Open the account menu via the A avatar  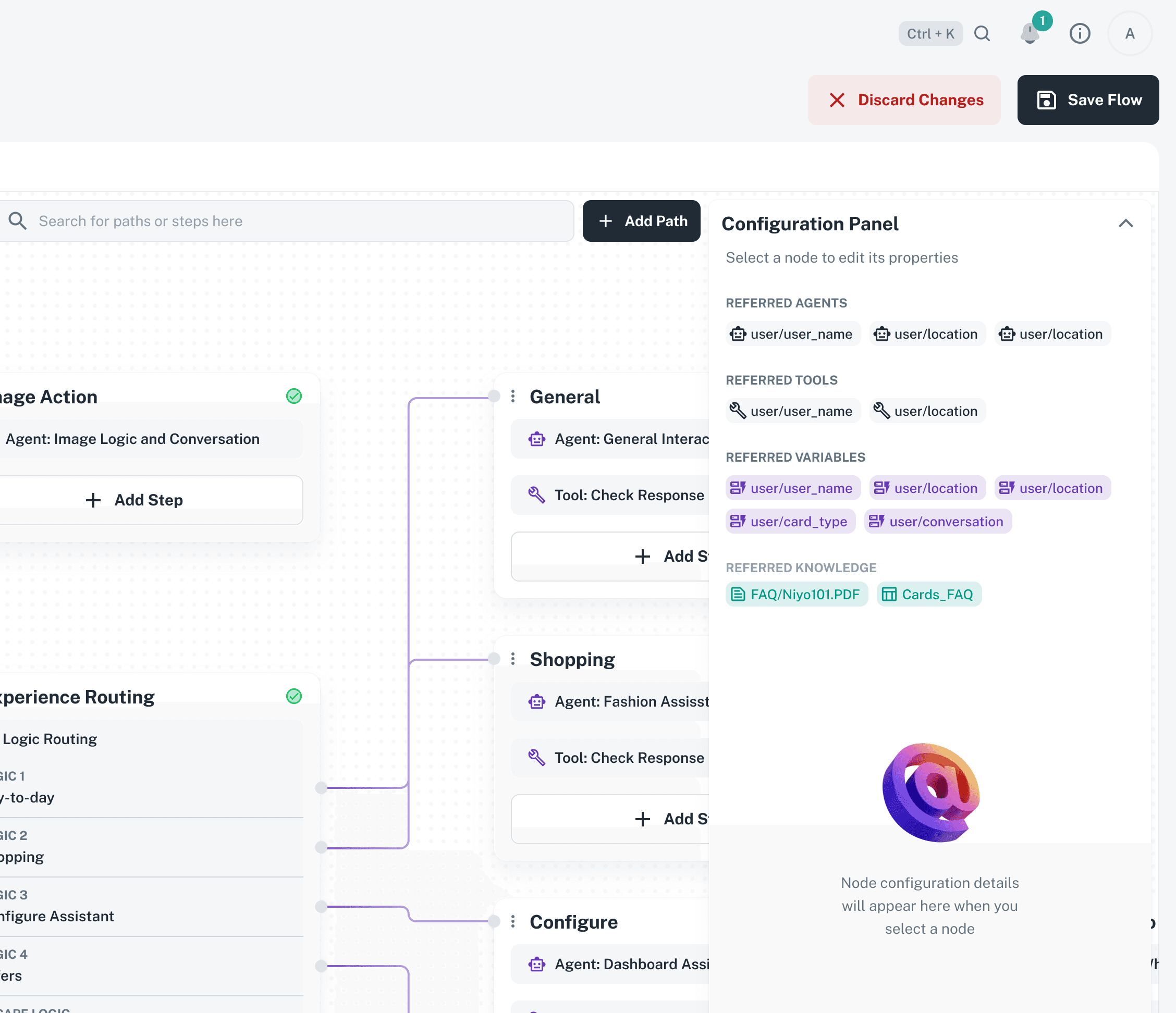click(x=1130, y=33)
